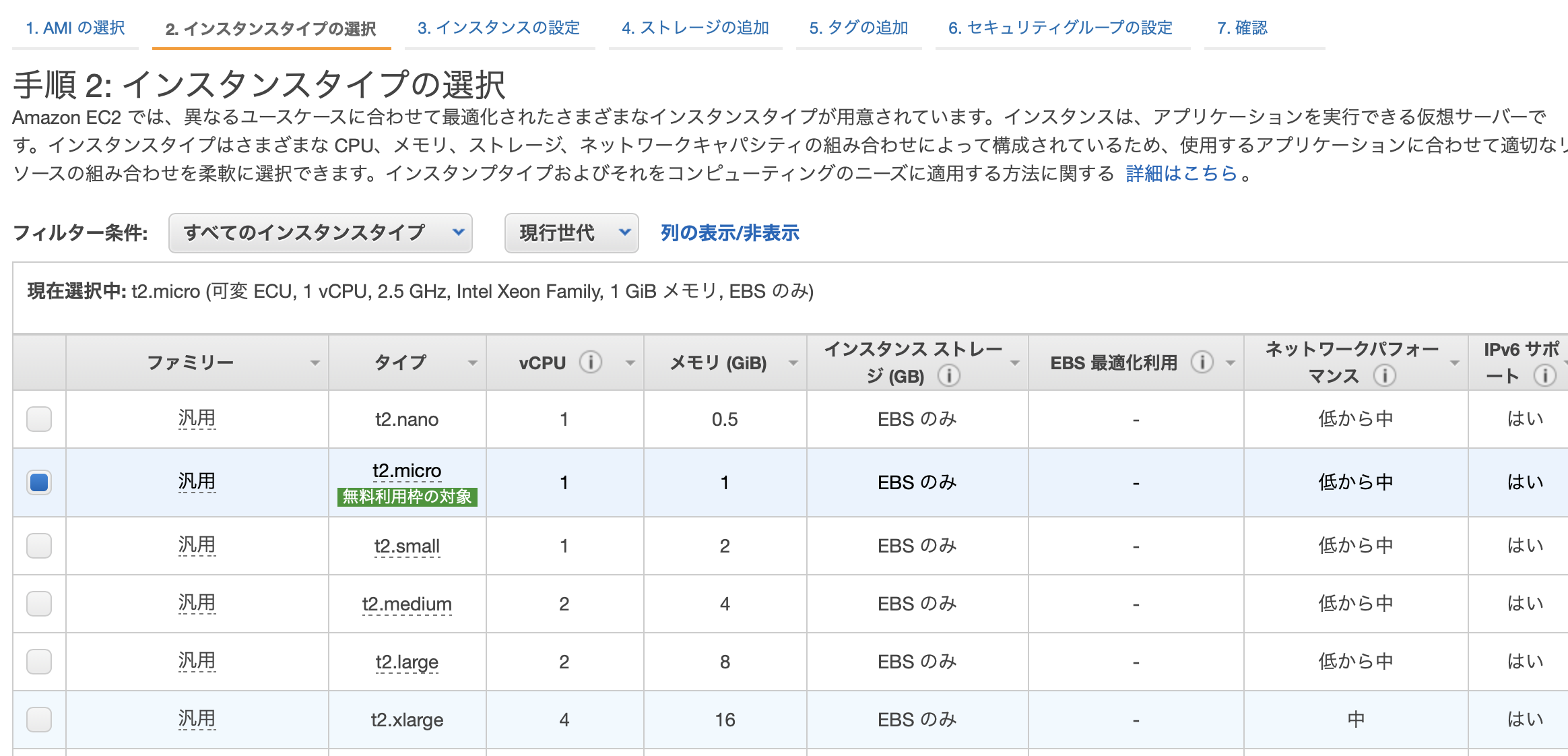Open the 詳細はこちら link

[x=1181, y=174]
